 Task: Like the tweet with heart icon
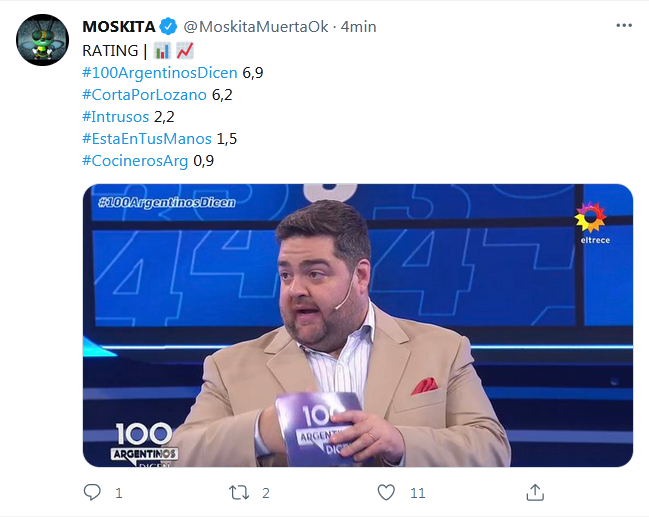coord(386,492)
